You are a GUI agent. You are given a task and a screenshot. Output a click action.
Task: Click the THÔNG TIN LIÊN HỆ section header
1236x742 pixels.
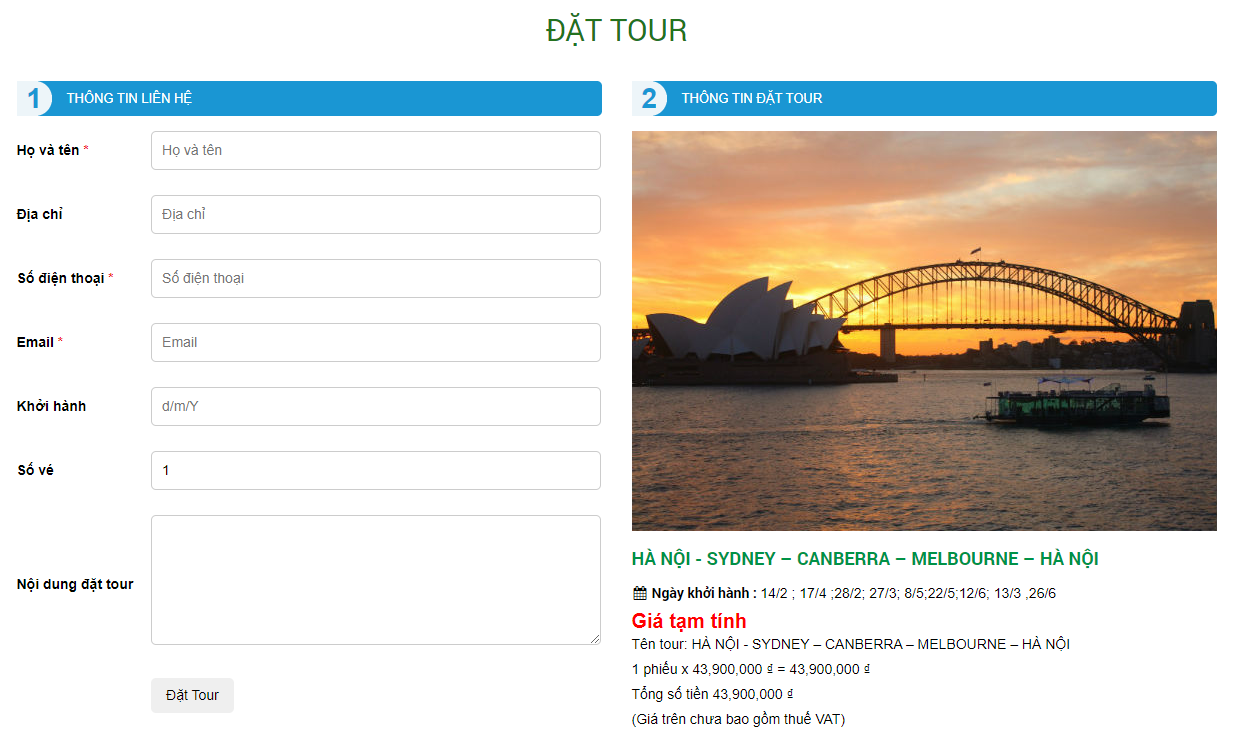click(x=309, y=98)
